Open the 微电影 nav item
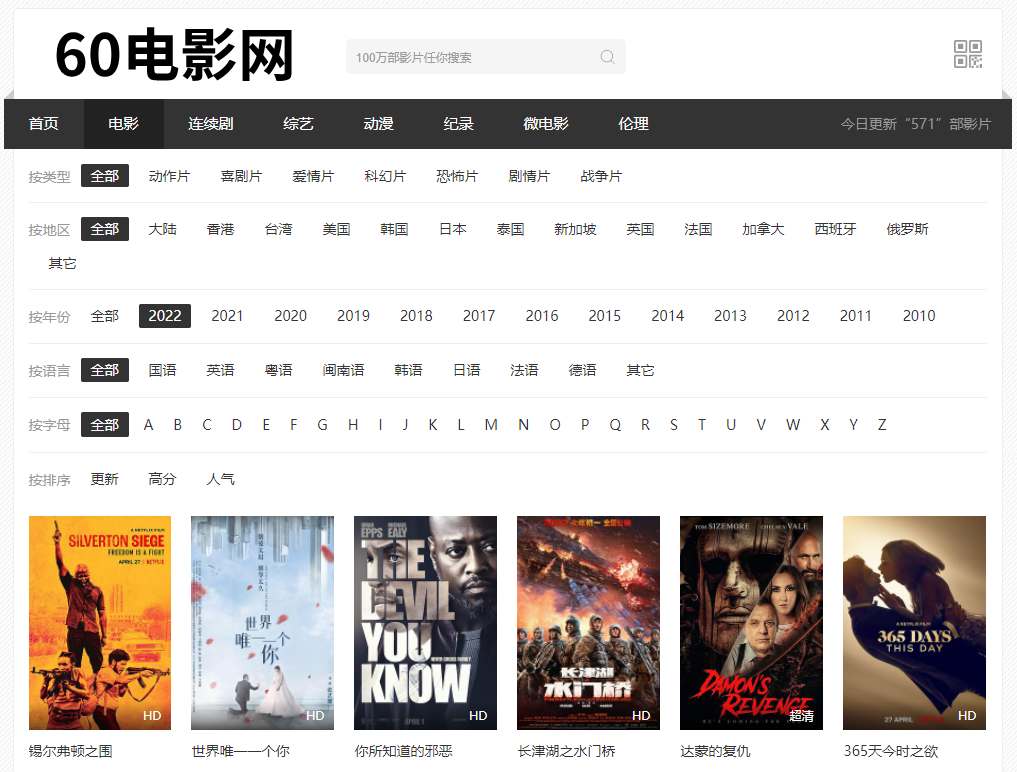1017x772 pixels. 546,124
